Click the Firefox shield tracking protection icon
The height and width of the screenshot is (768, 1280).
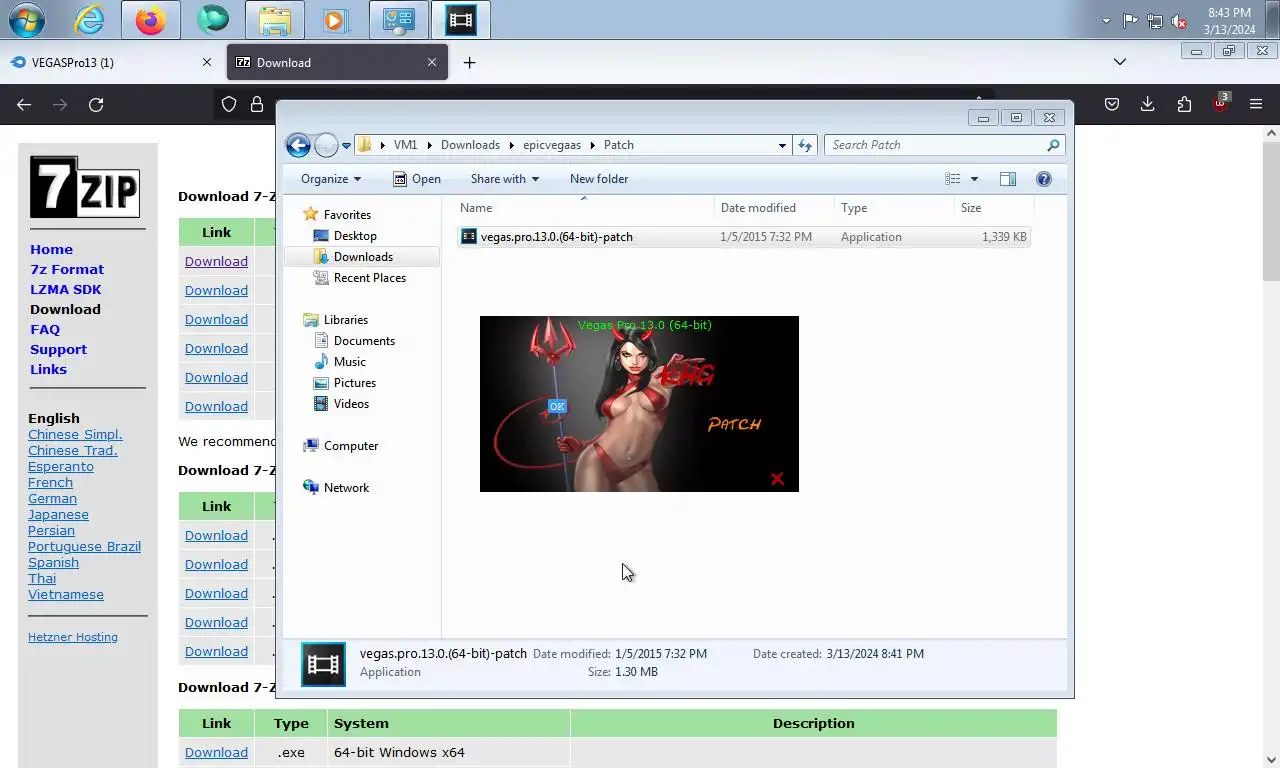click(x=229, y=104)
